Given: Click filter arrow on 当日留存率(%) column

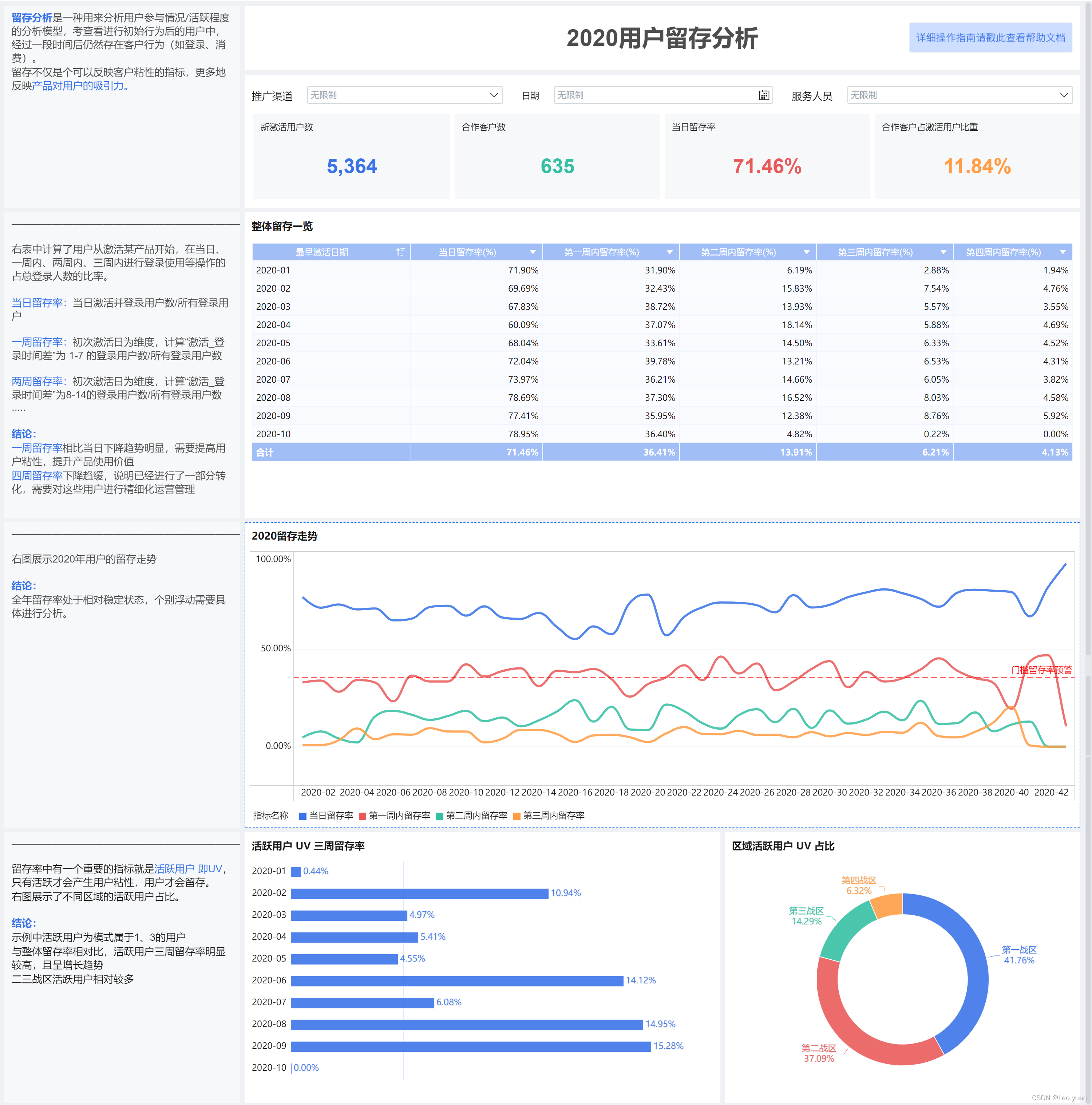Looking at the screenshot, I should [533, 252].
